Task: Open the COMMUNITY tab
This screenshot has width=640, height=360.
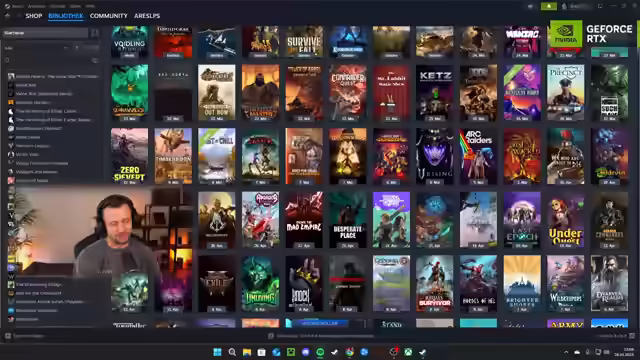Action: 109,16
